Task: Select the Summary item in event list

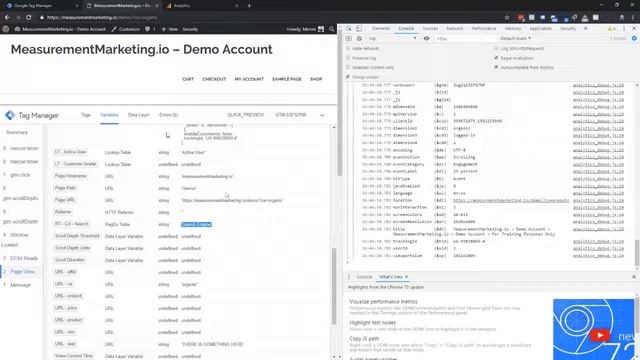Action: [17, 132]
